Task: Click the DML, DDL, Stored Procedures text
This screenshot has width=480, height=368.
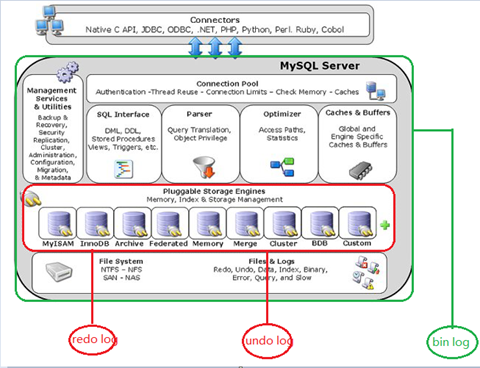Action: click(x=123, y=139)
